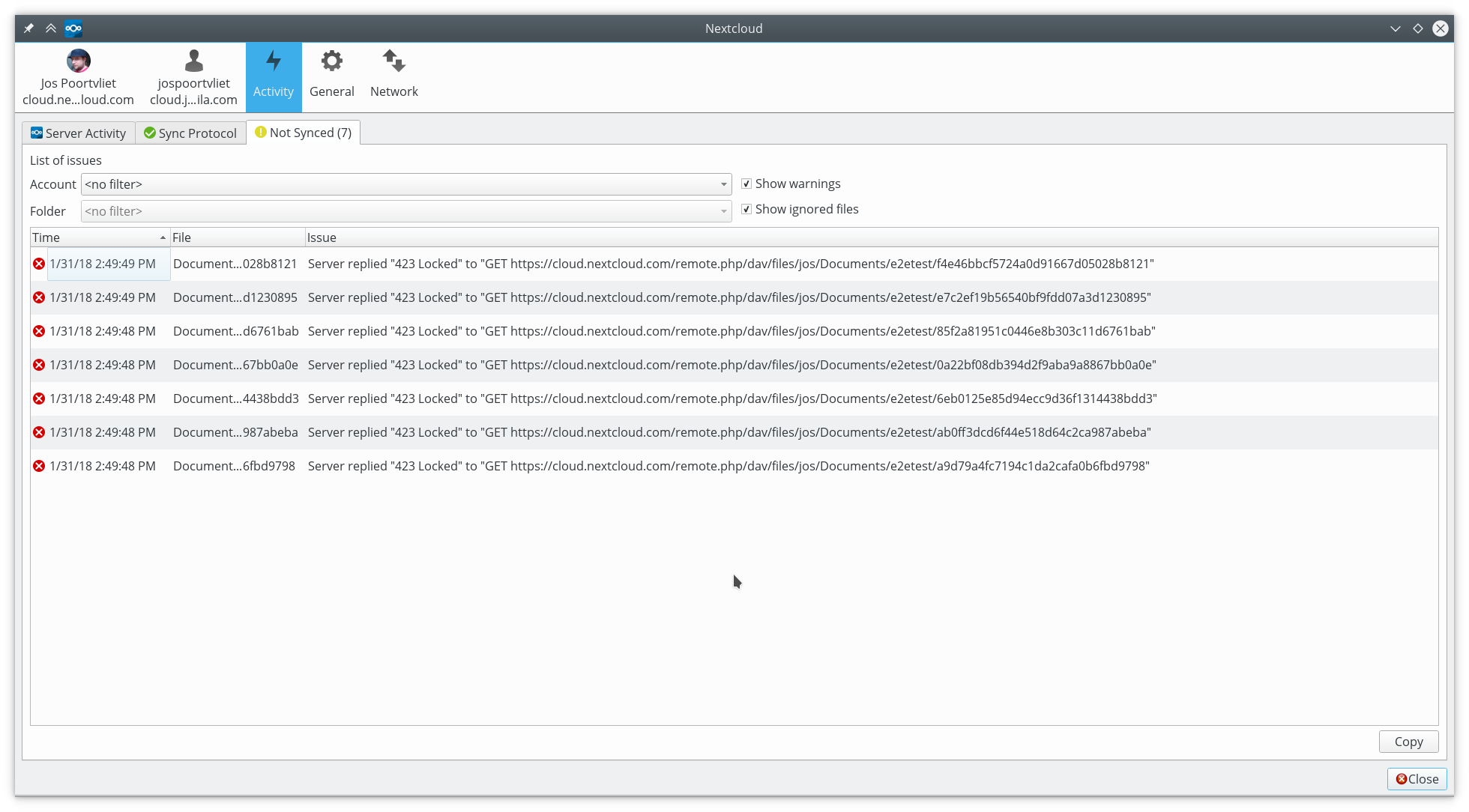The width and height of the screenshot is (1469, 812).
Task: Open the Jos Poortvliet account avatar
Action: click(x=78, y=61)
